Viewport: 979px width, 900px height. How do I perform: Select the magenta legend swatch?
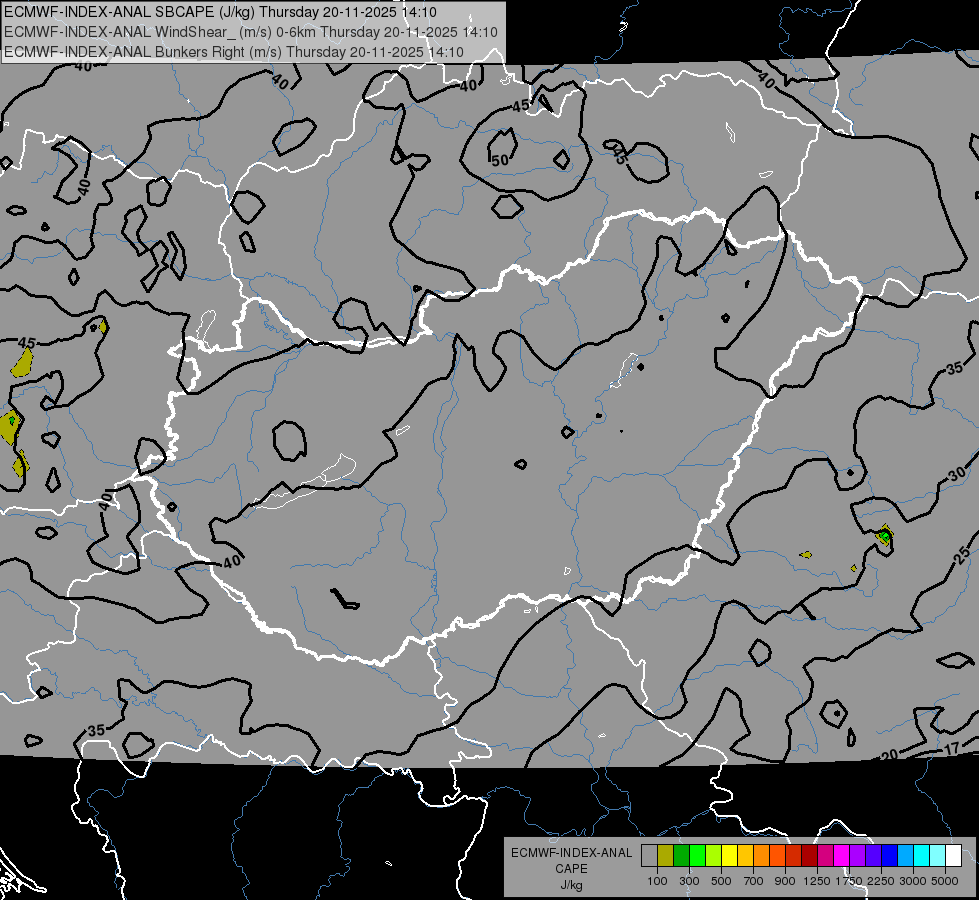[x=842, y=856]
